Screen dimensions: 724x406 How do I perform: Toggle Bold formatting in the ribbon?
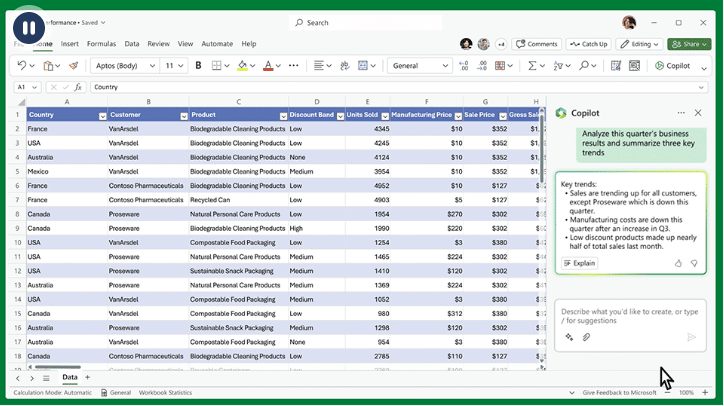click(199, 66)
